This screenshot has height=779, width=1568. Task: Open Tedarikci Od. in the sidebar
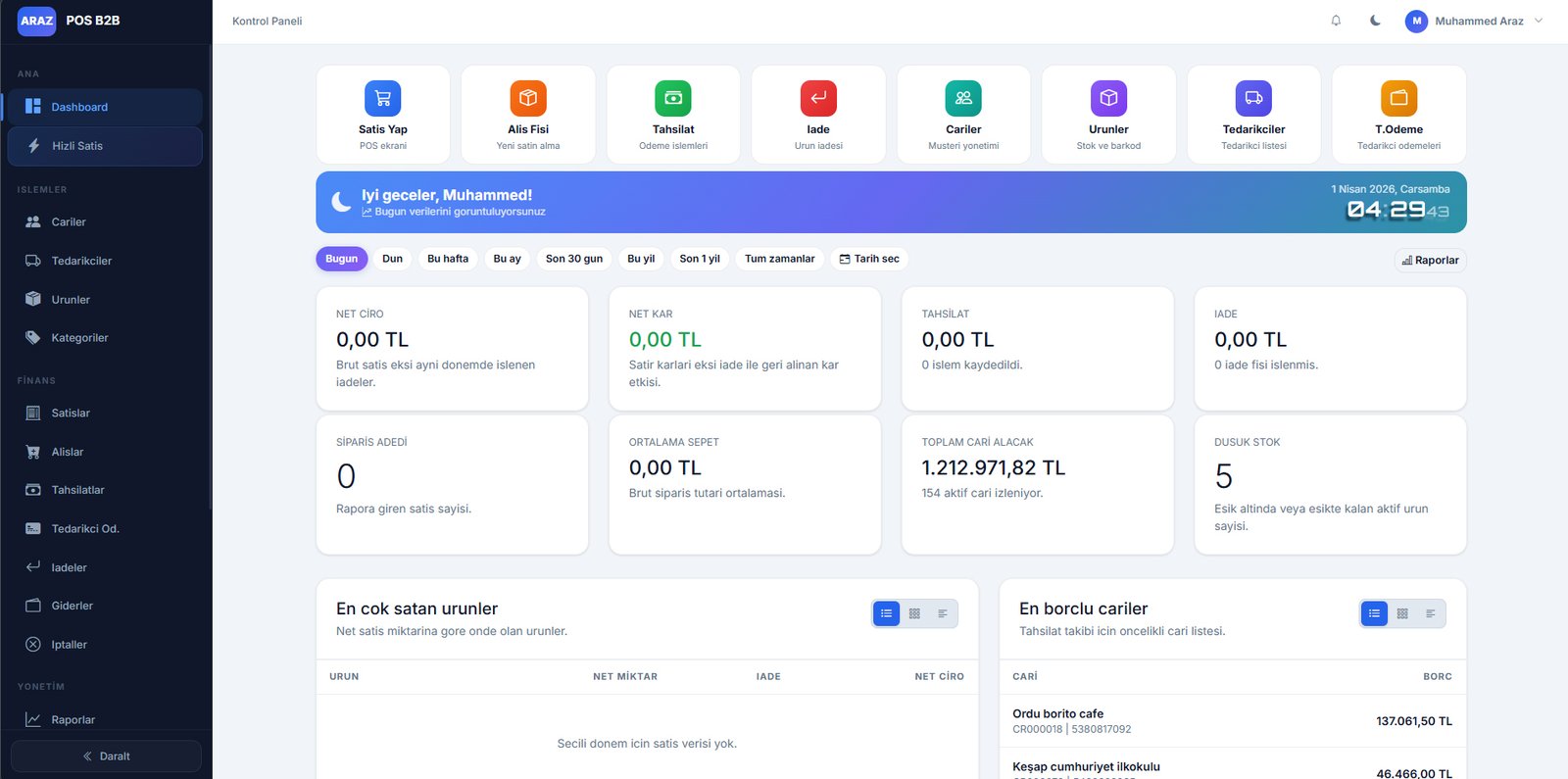(x=105, y=529)
